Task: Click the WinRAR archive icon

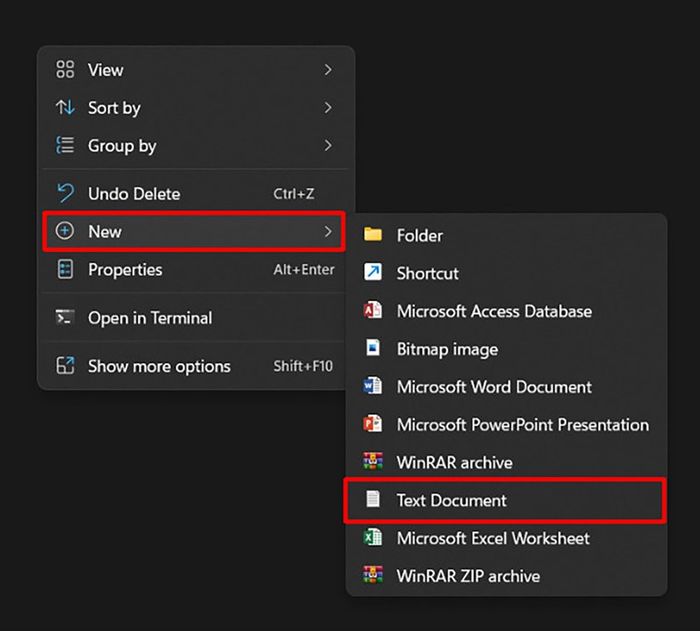Action: [373, 461]
